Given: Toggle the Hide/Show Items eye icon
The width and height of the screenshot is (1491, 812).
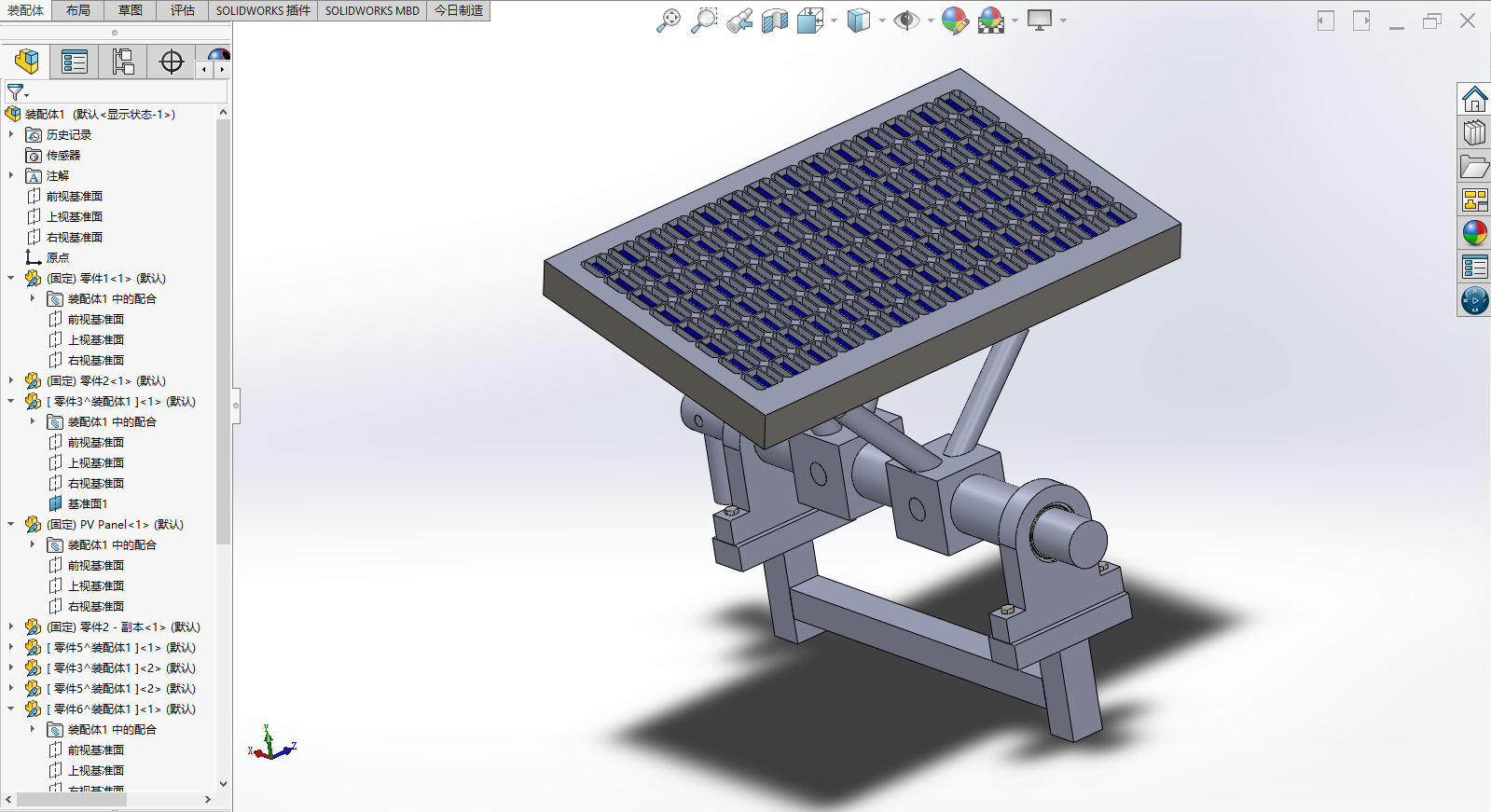Looking at the screenshot, I should point(905,21).
